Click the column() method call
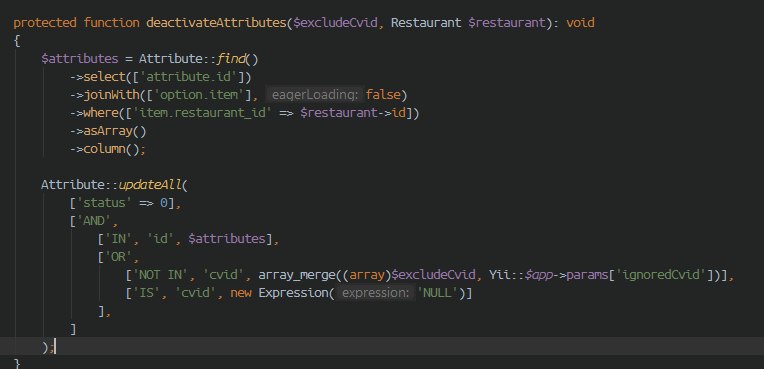This screenshot has height=369, width=764. pos(112,149)
